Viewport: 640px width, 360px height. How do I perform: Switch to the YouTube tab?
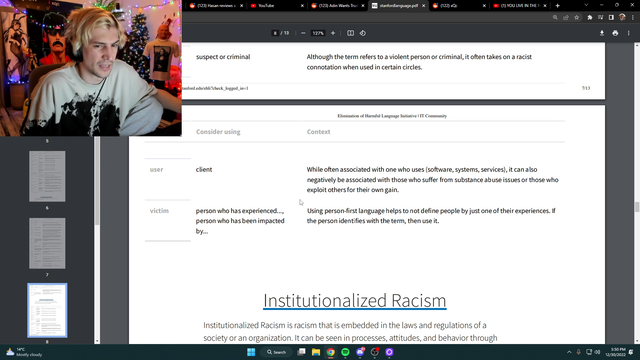pos(277,6)
